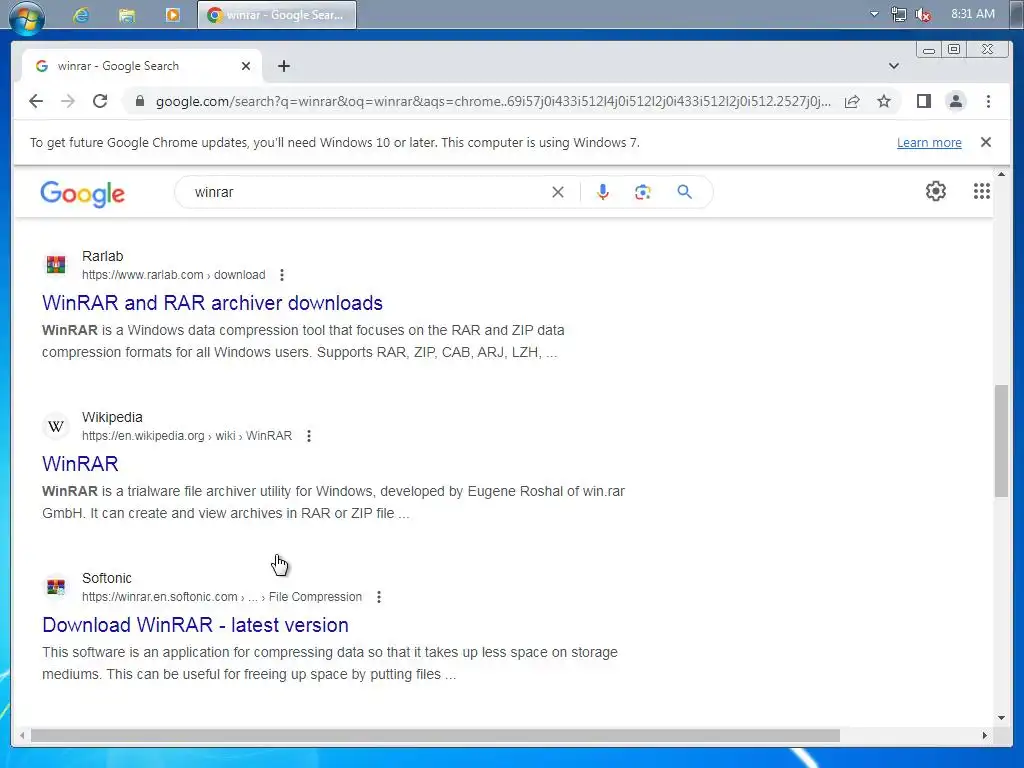This screenshot has height=768, width=1024.
Task: Open Google quick settings gear
Action: coord(936,191)
